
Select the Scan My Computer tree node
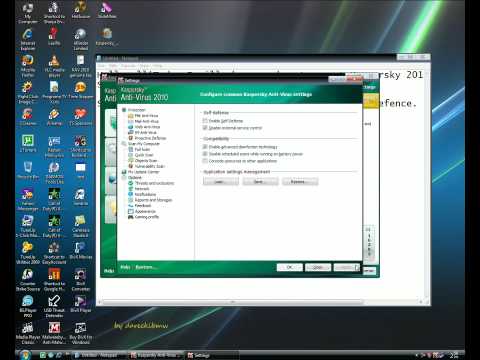[144, 144]
